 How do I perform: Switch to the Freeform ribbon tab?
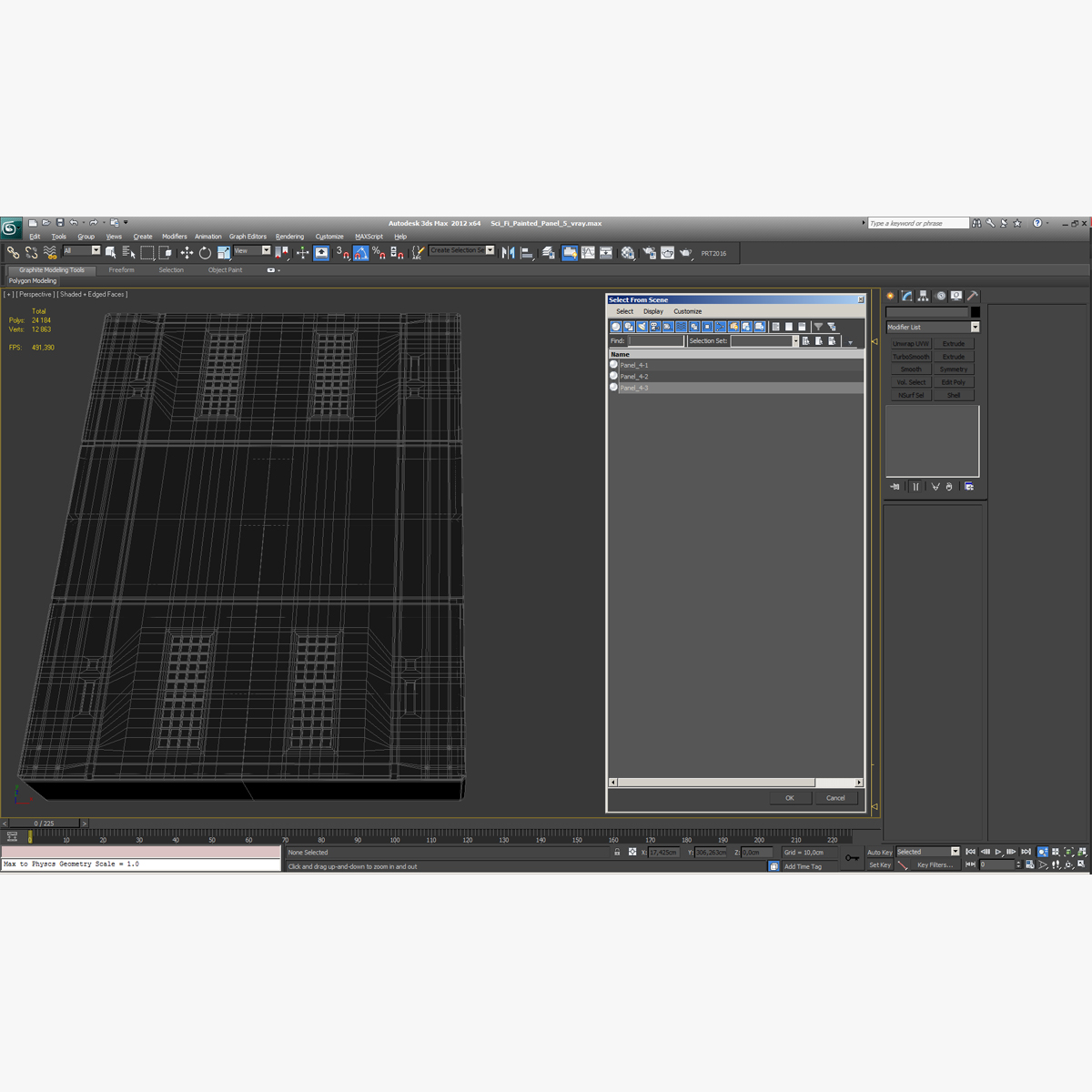click(x=121, y=270)
